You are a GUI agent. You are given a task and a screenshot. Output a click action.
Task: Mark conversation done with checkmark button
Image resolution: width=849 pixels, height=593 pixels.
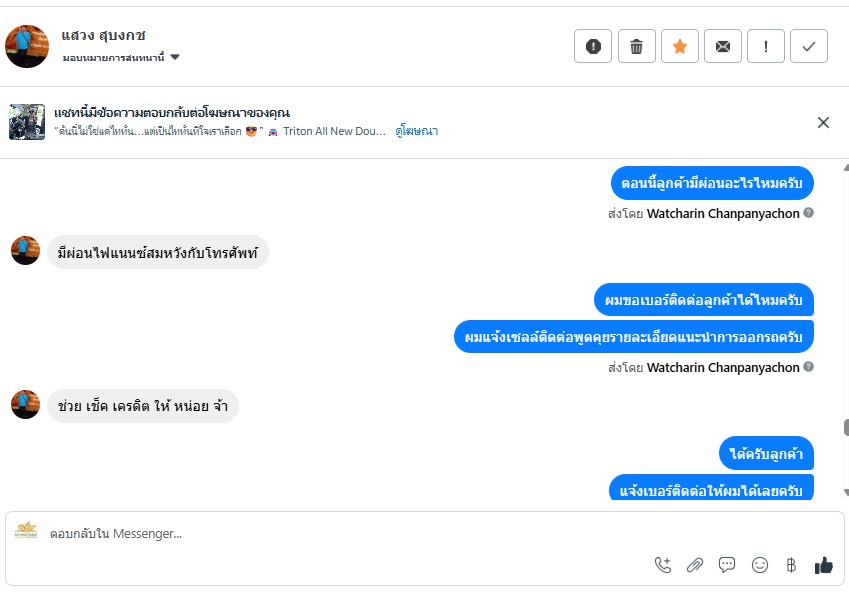point(809,46)
